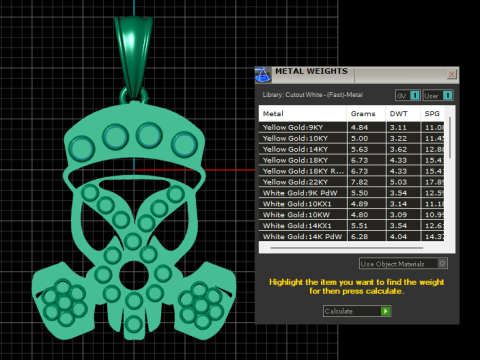Select the White Gold:14K PdW row
Image resolution: width=480 pixels, height=360 pixels.
[x=352, y=236]
